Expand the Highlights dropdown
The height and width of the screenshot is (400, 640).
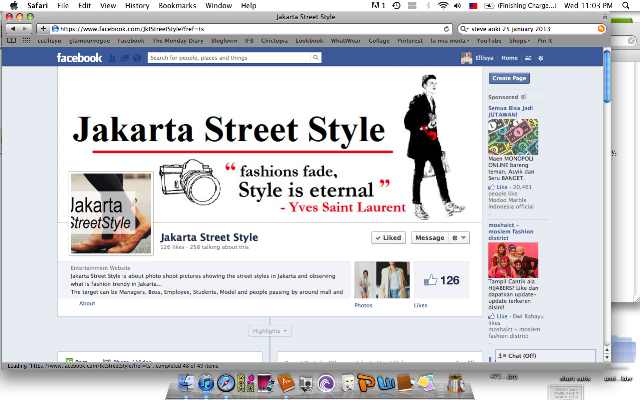click(x=270, y=331)
